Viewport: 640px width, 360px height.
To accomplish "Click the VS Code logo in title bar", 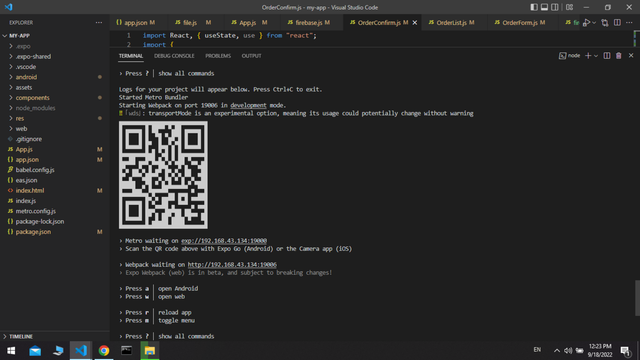I will (x=9, y=7).
